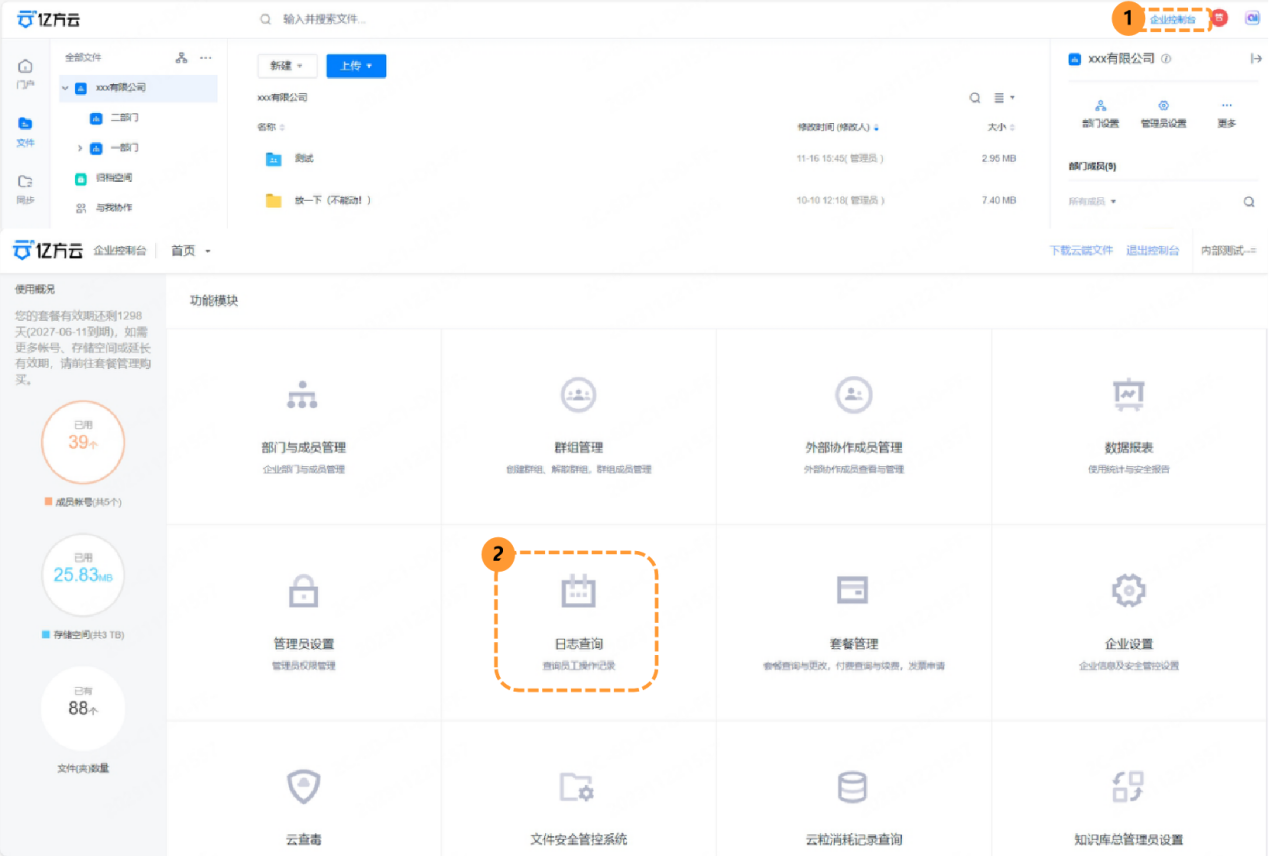The width and height of the screenshot is (1269, 856).
Task: Open the 管理员设置 lock module
Action: [303, 623]
